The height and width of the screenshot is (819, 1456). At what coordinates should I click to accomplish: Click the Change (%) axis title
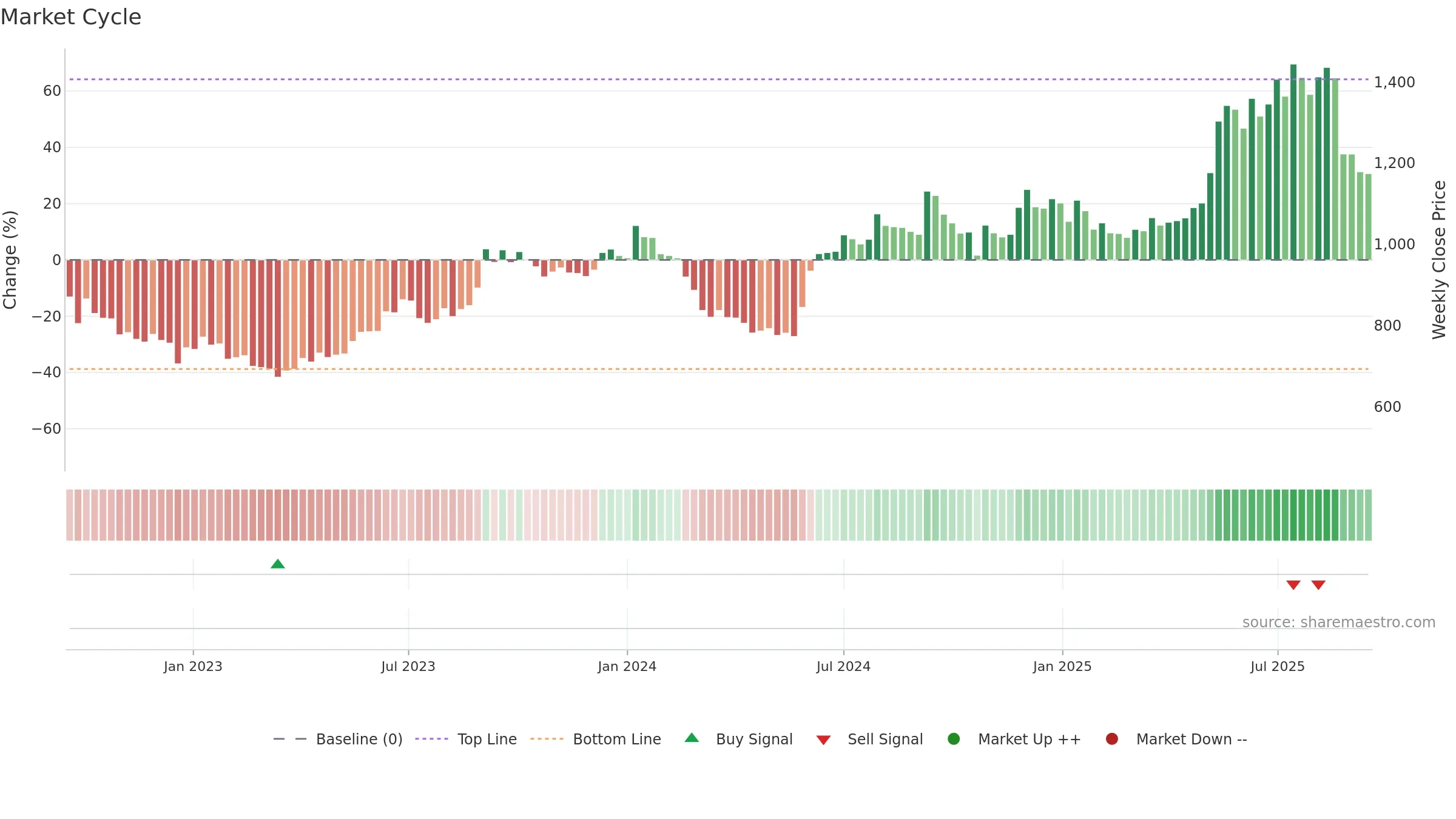pos(10,260)
